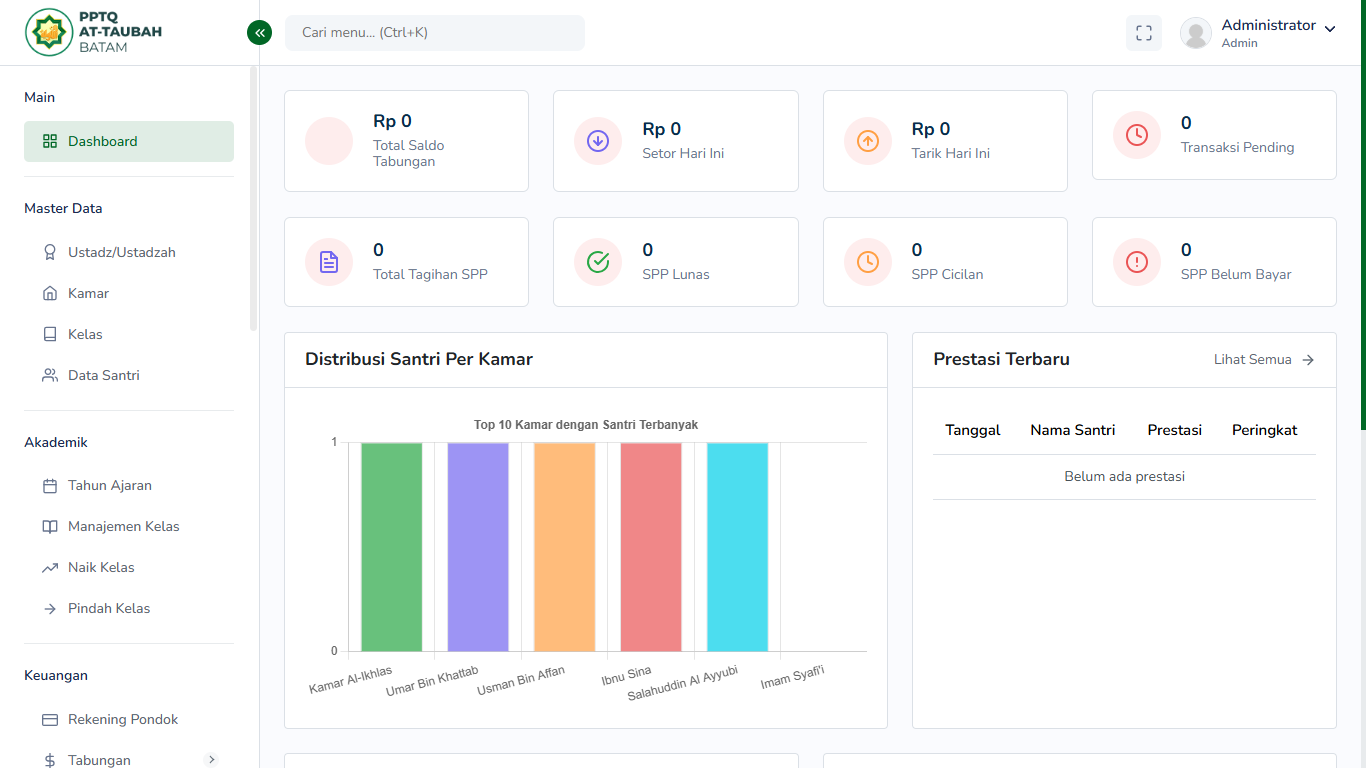Click the green Kamar Al-Ikhlas bar
The image size is (1366, 768).
(391, 547)
